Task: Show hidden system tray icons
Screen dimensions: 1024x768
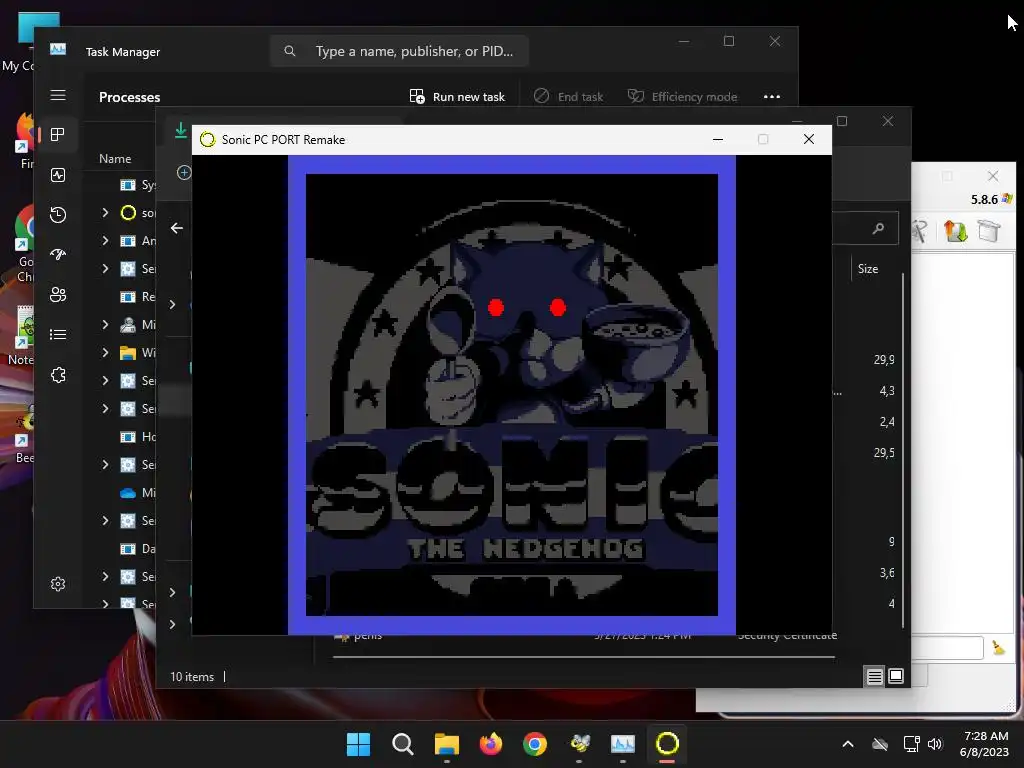Action: click(848, 744)
